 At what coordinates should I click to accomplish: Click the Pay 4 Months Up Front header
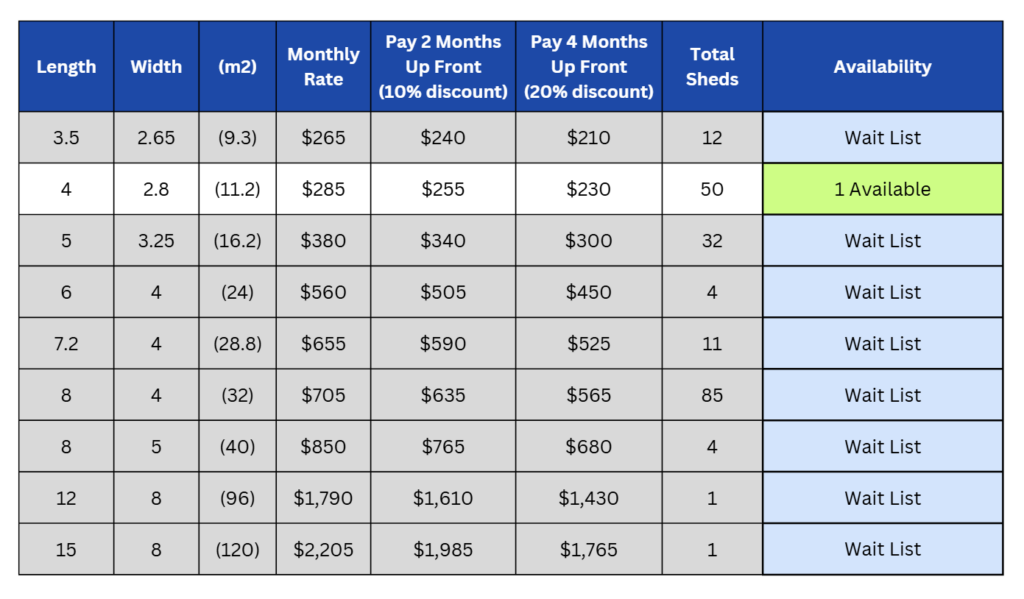[588, 67]
